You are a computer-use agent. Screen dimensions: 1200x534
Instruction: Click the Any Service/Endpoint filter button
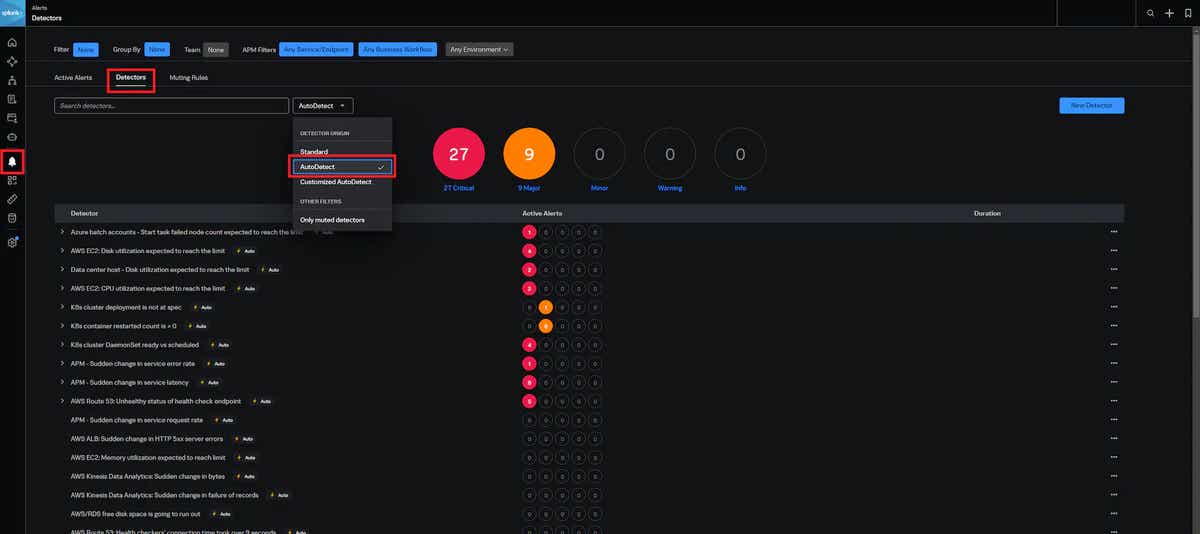pyautogui.click(x=315, y=49)
